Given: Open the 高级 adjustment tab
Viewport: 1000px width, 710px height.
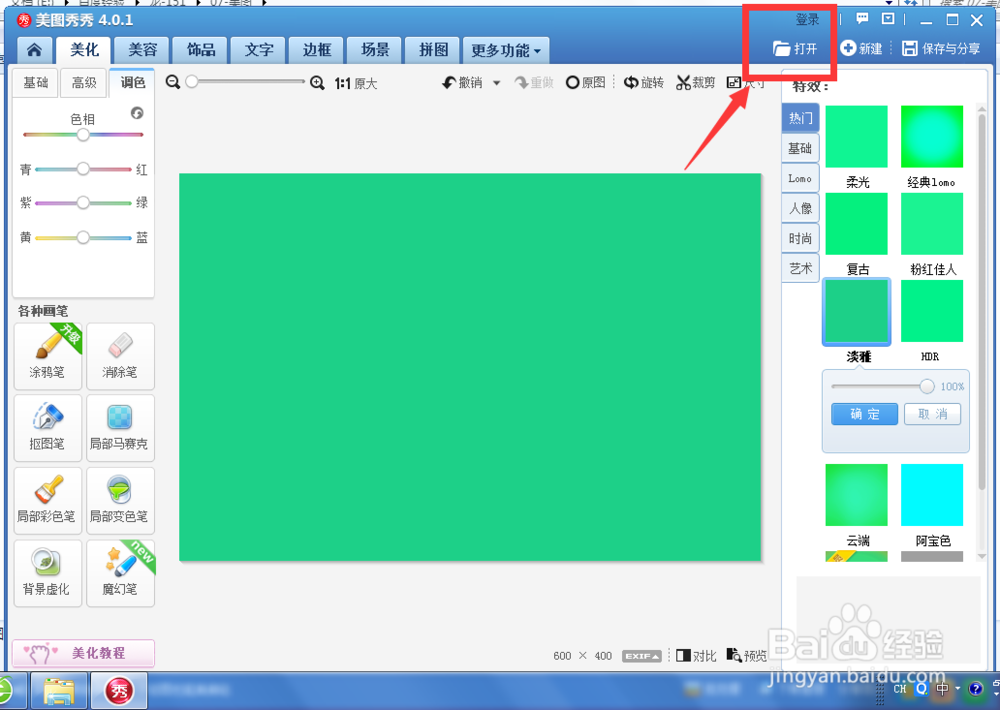Looking at the screenshot, I should (x=84, y=83).
